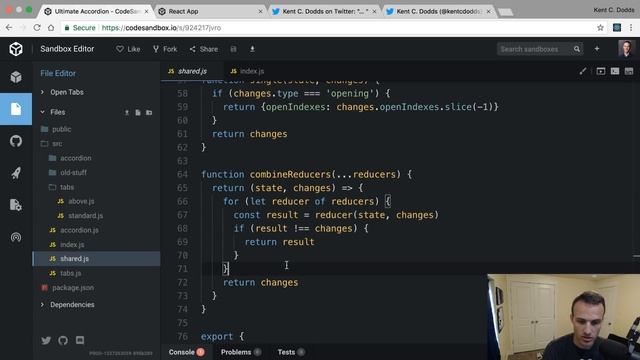Switch to Kent C. Dodds on Twitter tab
Viewport: 640px width, 360px height.
pos(324,11)
